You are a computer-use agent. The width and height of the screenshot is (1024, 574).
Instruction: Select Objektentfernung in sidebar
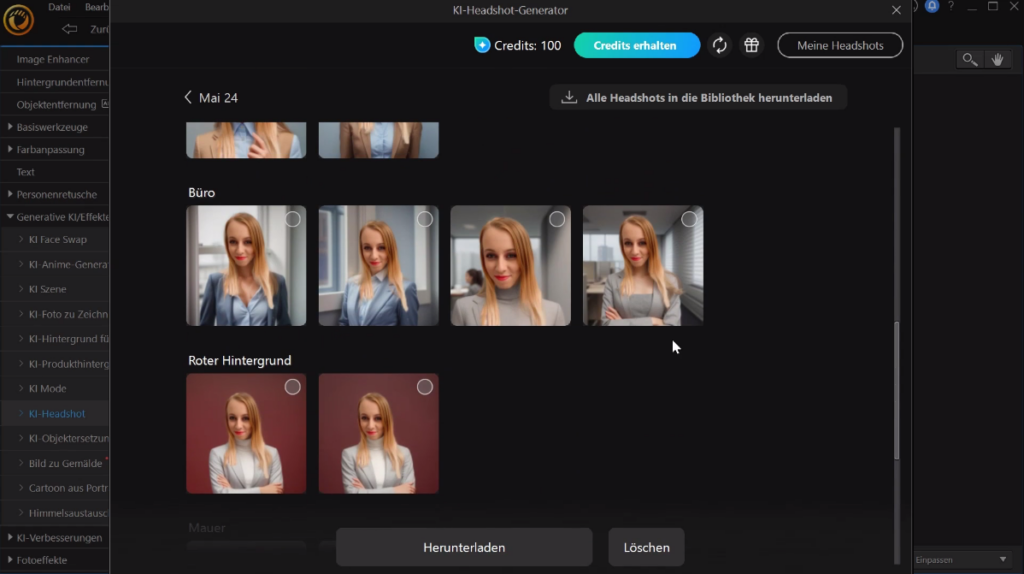click(x=56, y=104)
